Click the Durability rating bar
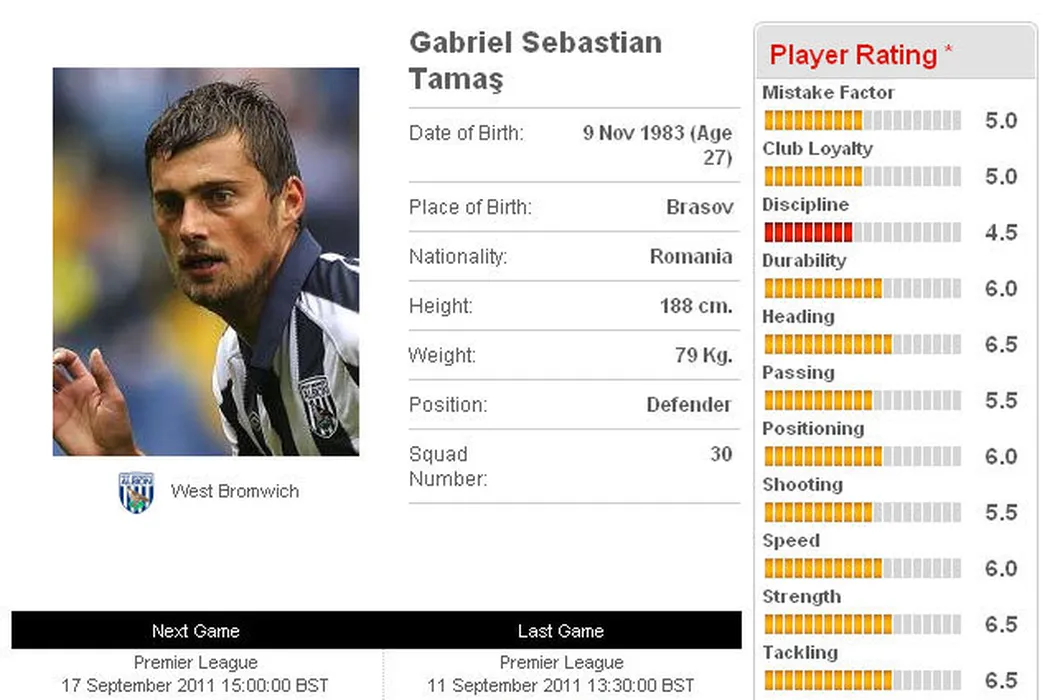The height and width of the screenshot is (700, 1050). [x=861, y=289]
